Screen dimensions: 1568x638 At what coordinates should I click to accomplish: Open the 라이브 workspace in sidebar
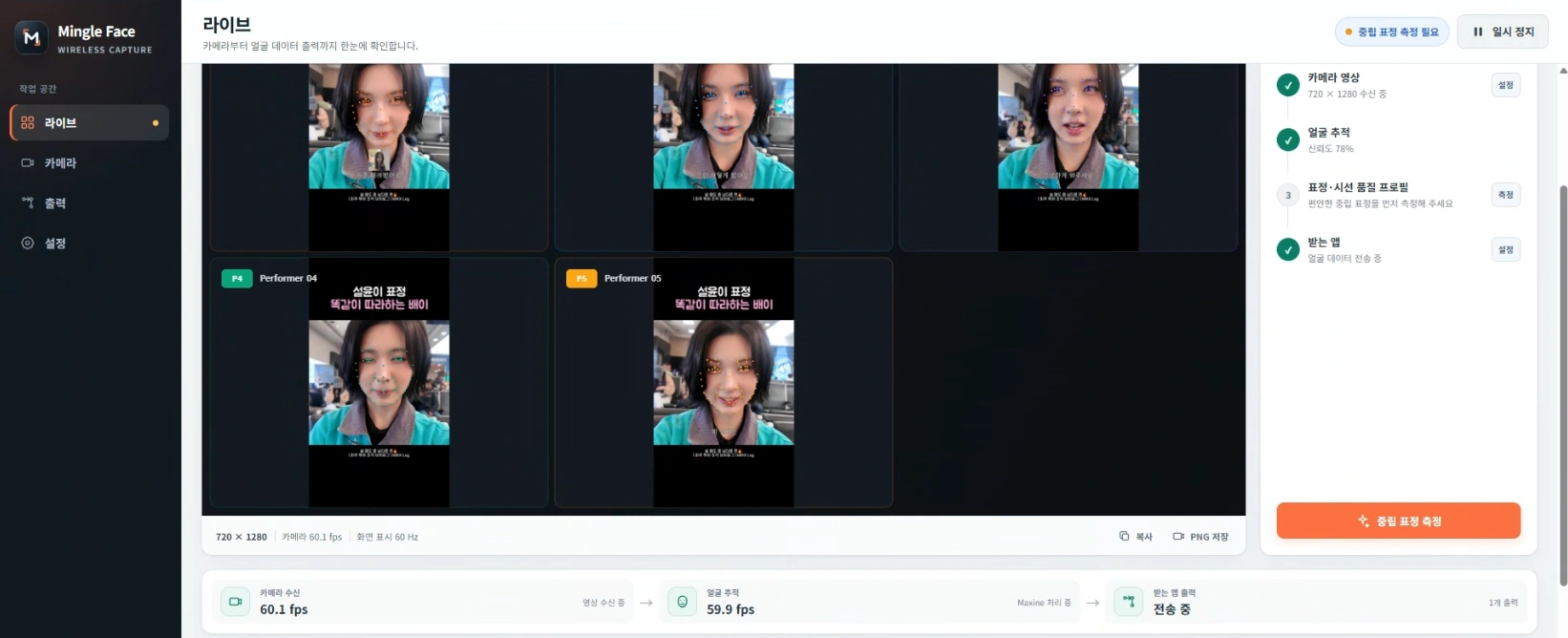90,122
